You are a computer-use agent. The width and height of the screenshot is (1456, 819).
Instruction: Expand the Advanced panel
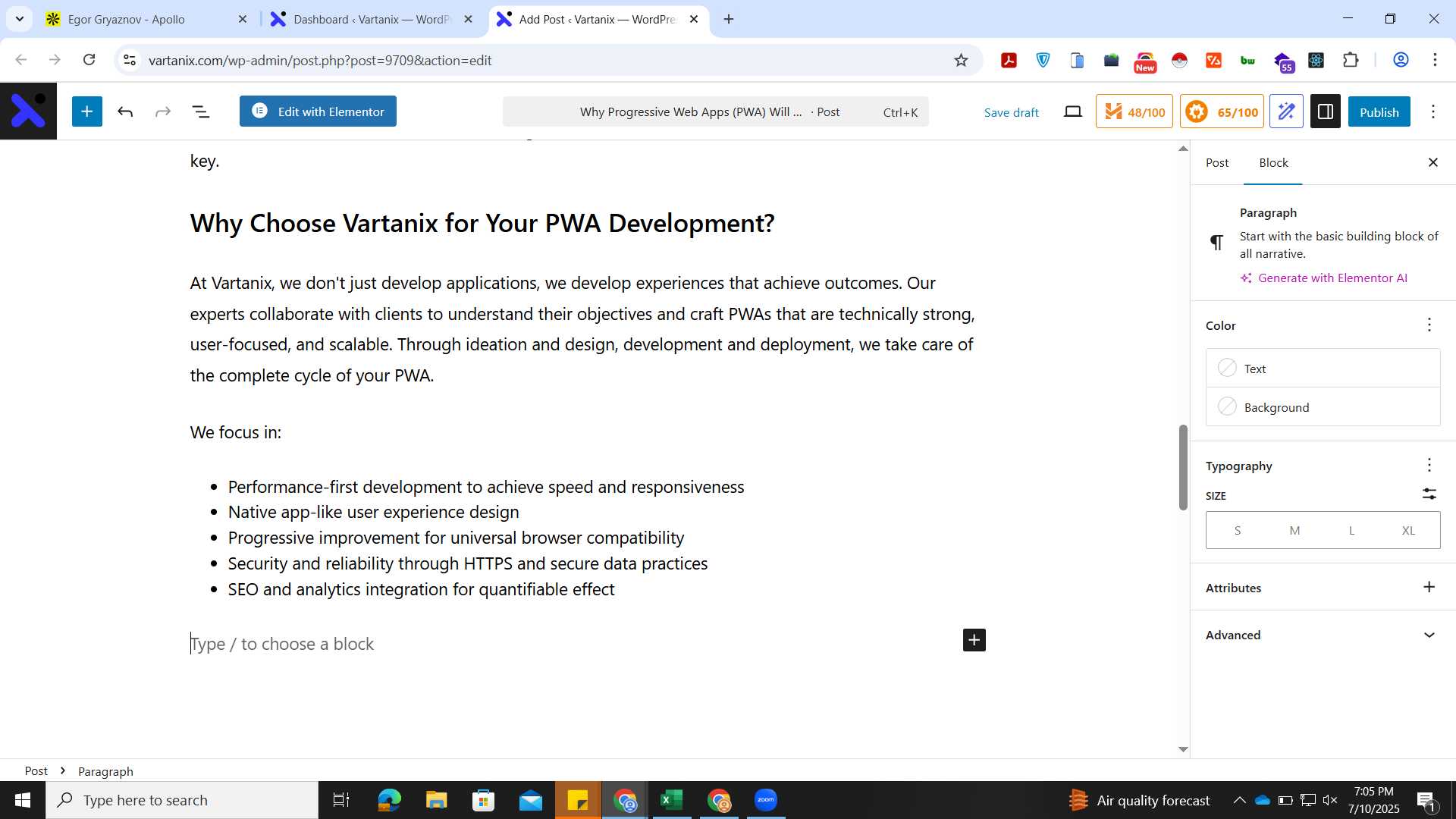(x=1323, y=635)
